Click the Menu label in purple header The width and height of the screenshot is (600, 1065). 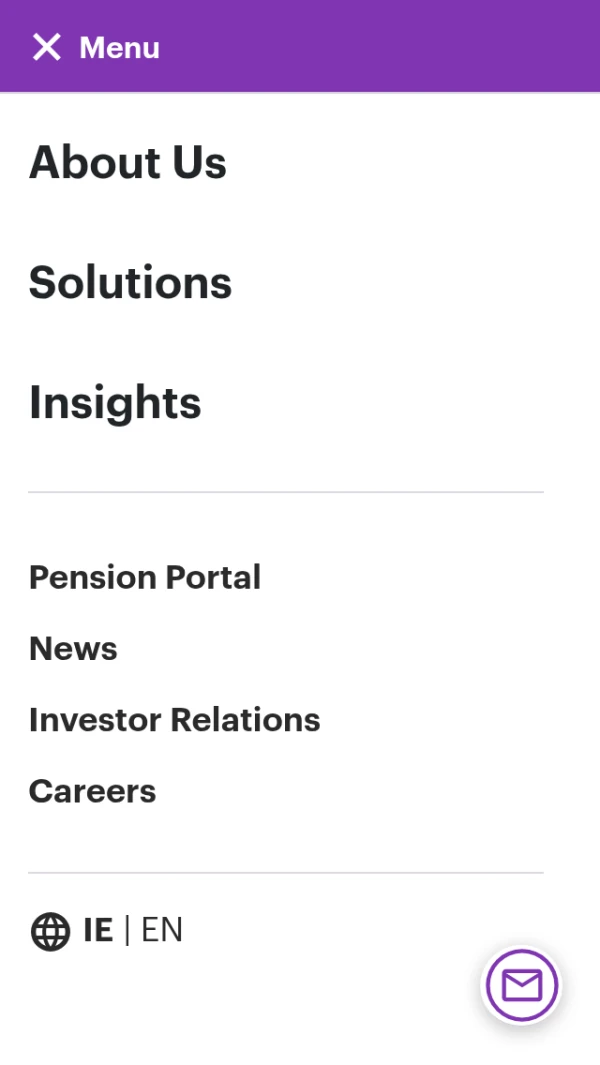coord(120,48)
